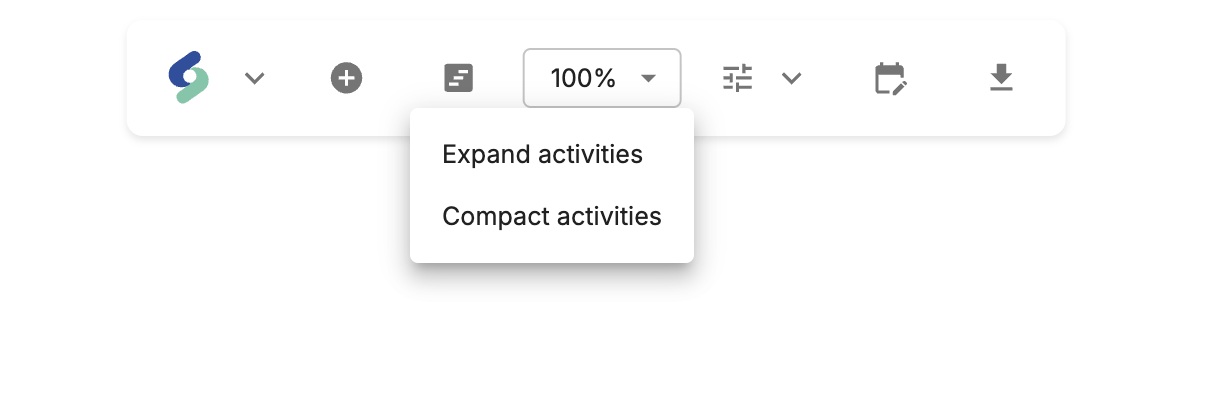Click the add plus circle icon
Screen dimensions: 1212x404
point(346,77)
